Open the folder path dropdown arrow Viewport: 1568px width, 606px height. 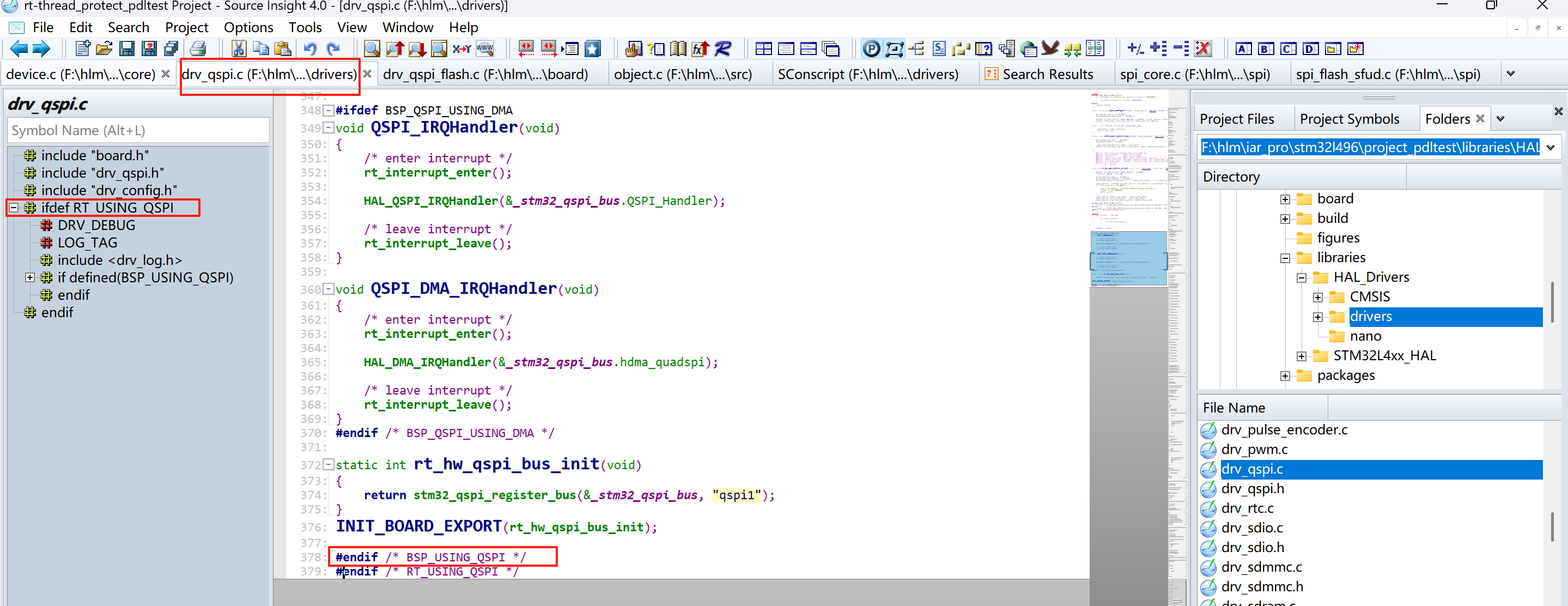click(1551, 147)
